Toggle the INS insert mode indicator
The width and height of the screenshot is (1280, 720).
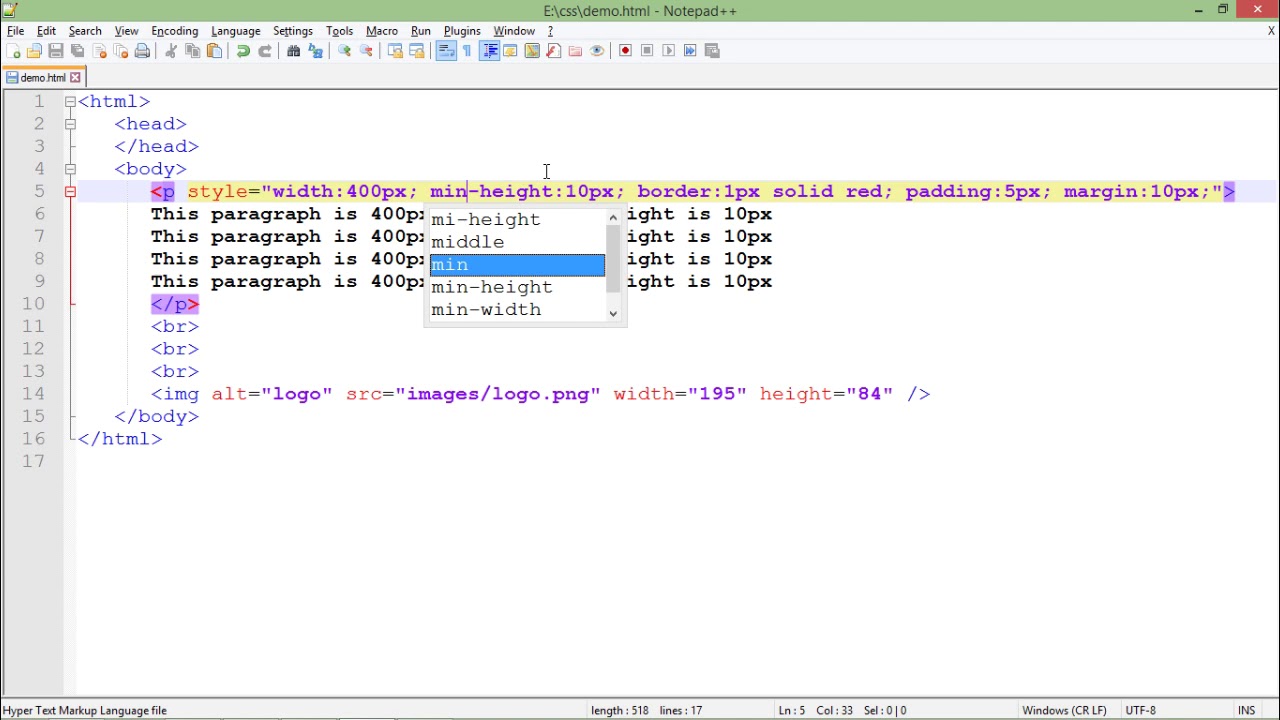[x=1246, y=710]
